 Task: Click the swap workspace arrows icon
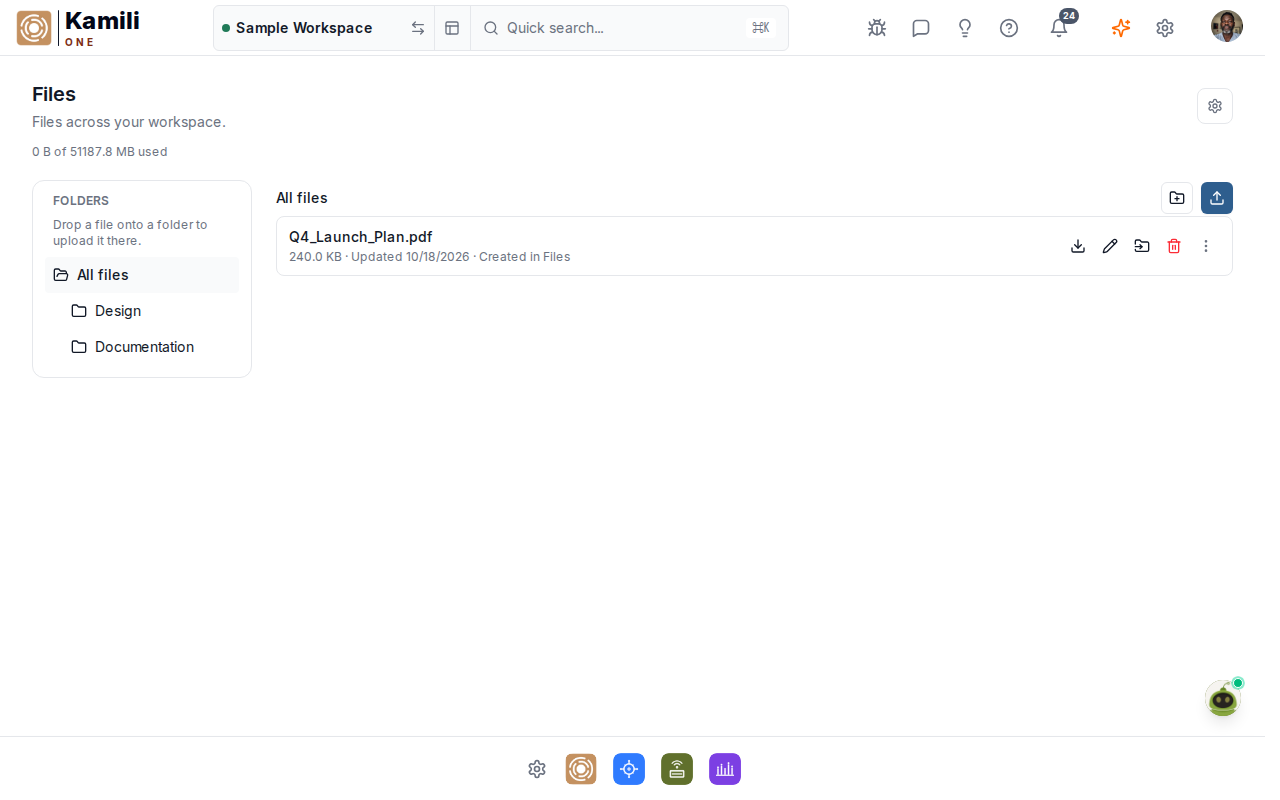418,28
